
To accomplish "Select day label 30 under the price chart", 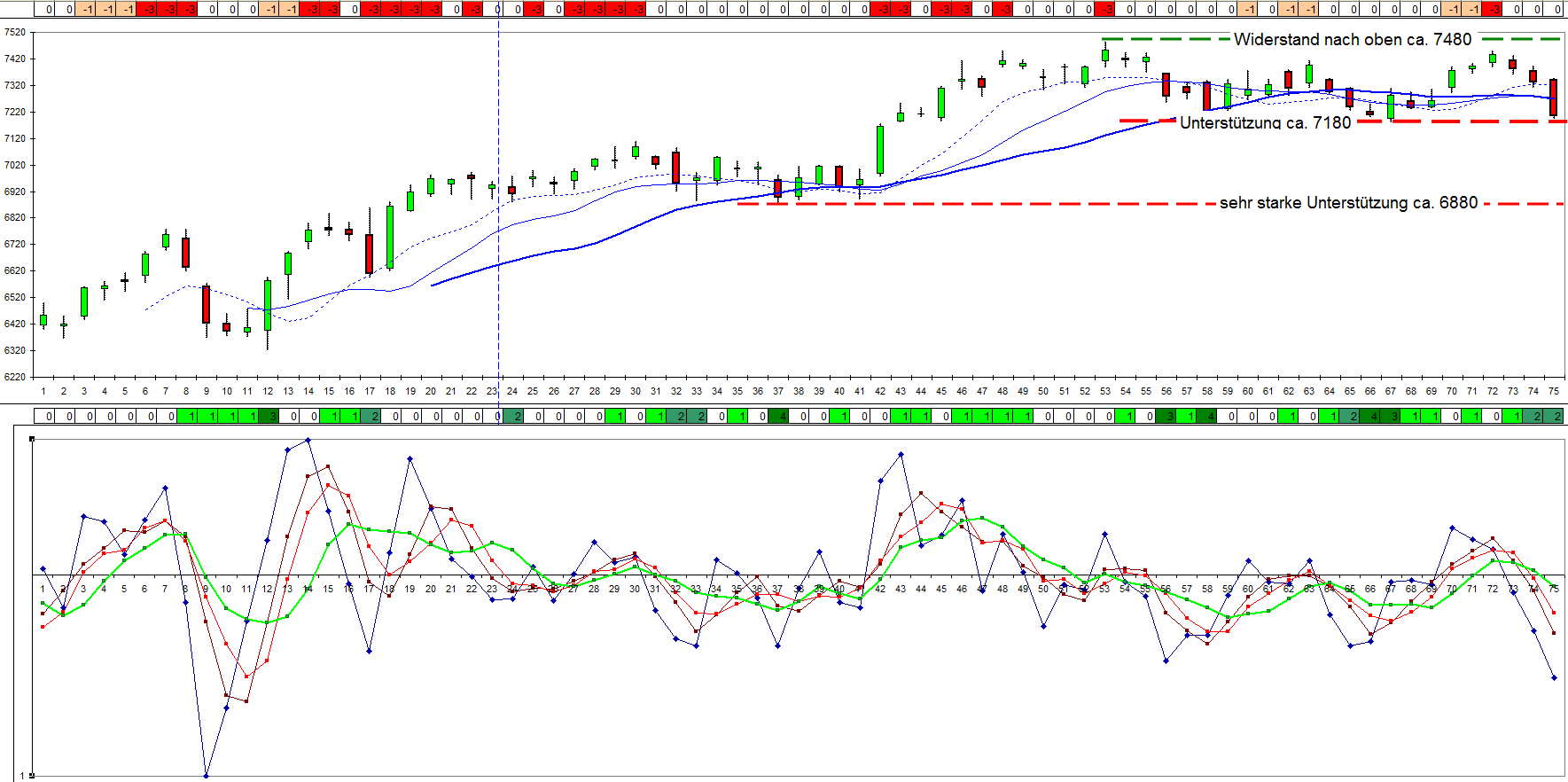I will pyautogui.click(x=635, y=391).
